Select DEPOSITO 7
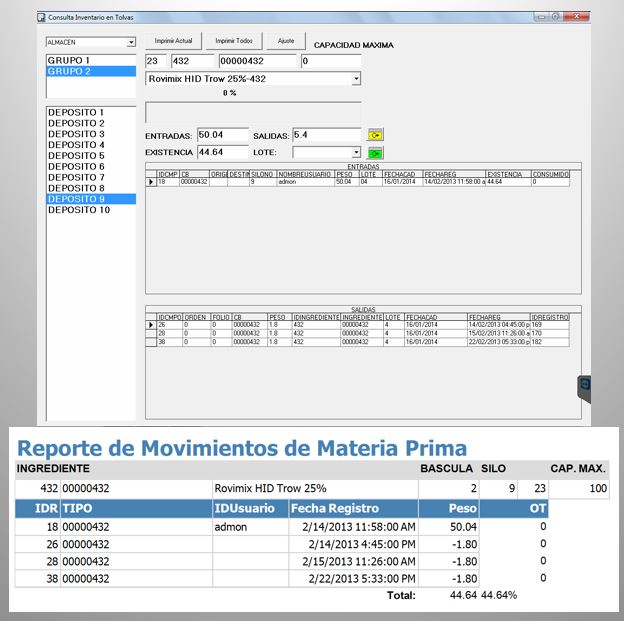This screenshot has height=621, width=624. 91,177
